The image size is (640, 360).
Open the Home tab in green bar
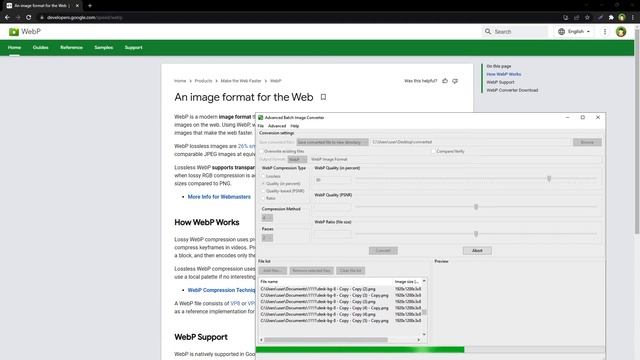coord(14,47)
